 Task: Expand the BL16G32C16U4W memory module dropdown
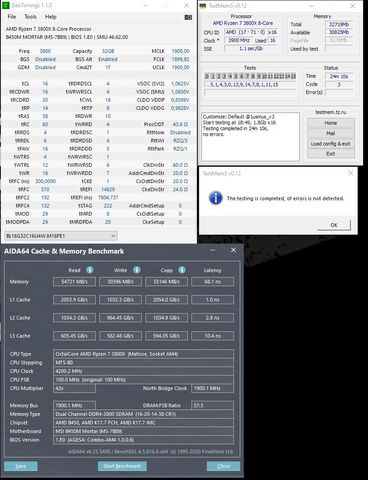[x=61, y=236]
